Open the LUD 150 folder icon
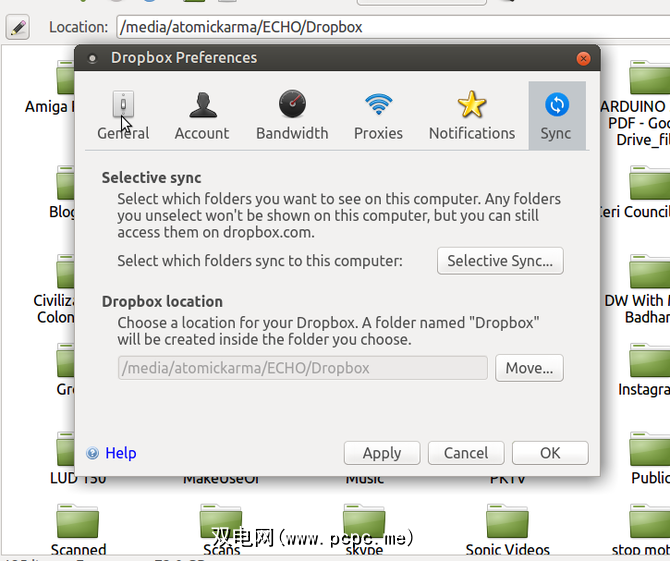Image resolution: width=670 pixels, height=561 pixels. (65, 449)
